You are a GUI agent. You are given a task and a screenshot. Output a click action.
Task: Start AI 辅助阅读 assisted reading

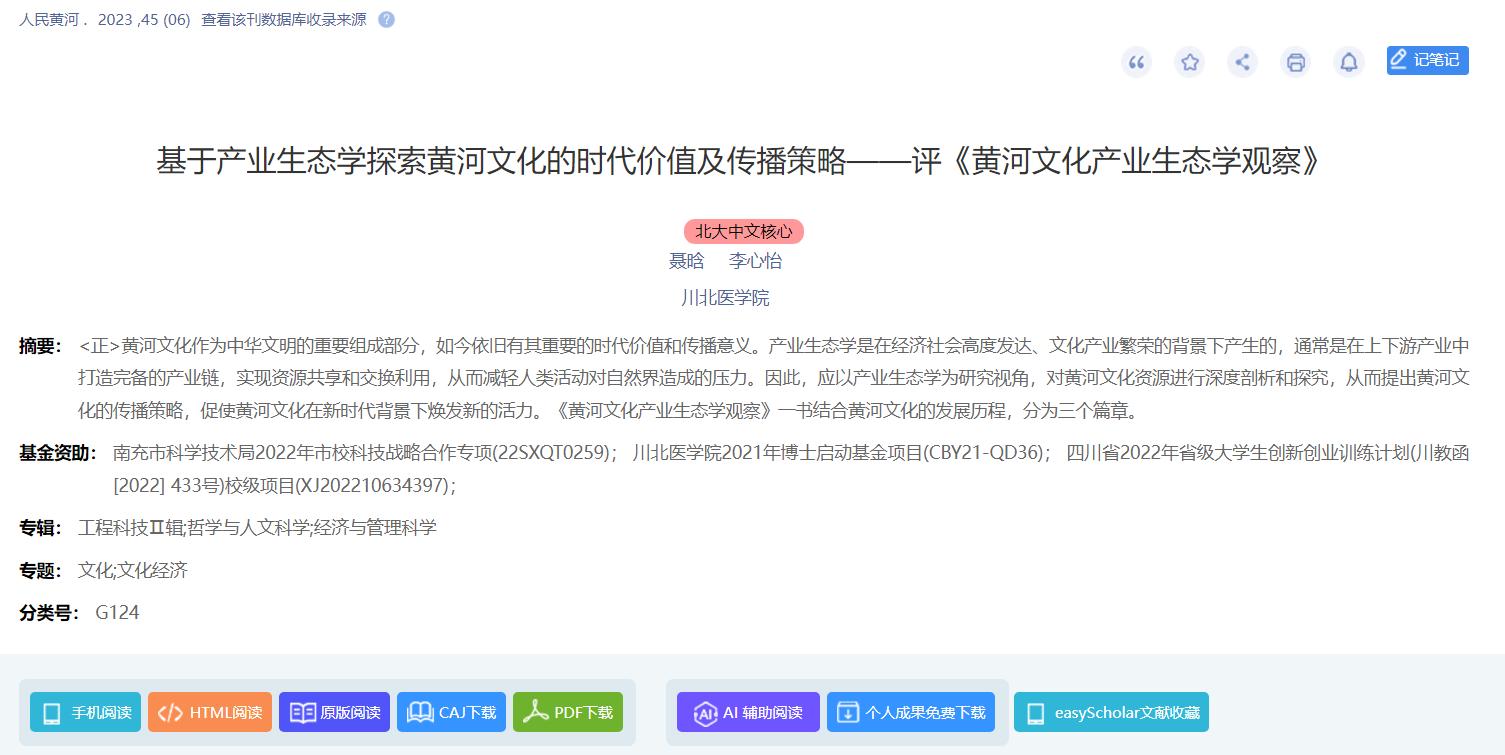pyautogui.click(x=748, y=712)
